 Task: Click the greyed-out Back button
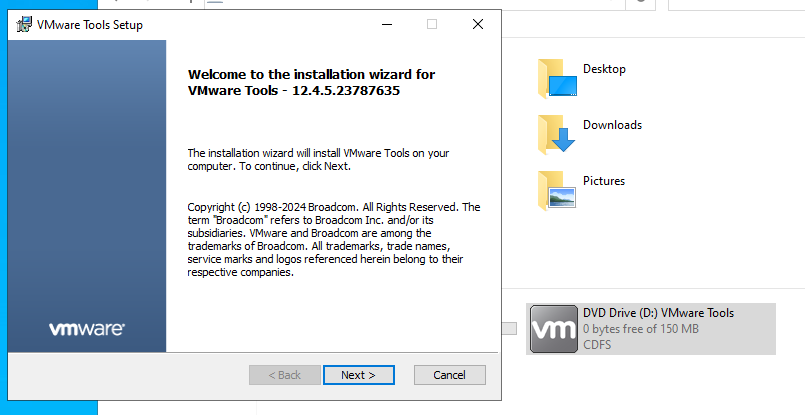pos(285,375)
